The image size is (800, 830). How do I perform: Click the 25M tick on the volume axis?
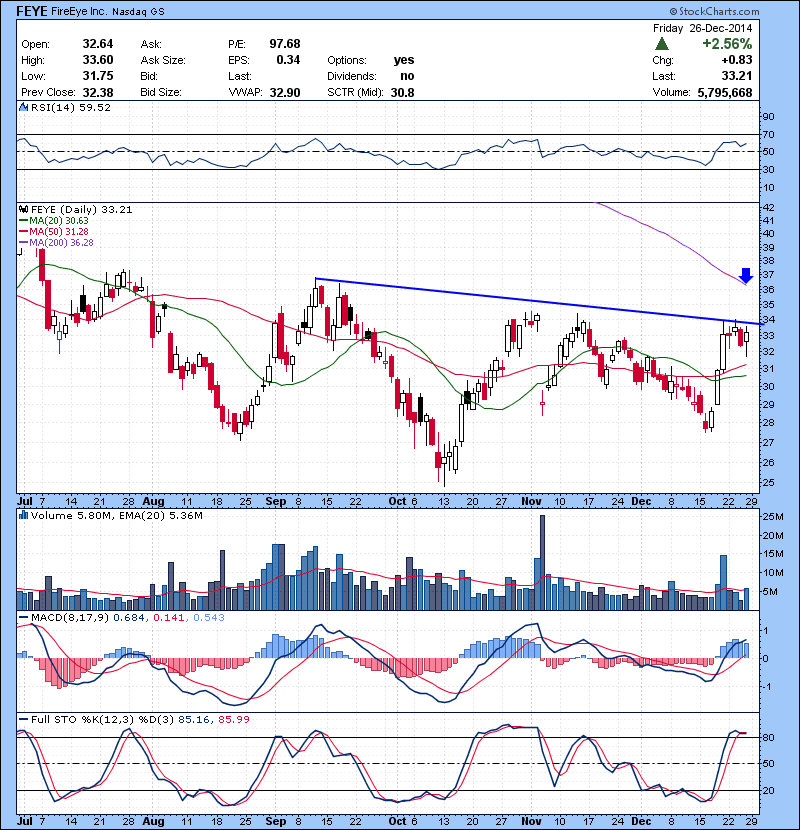point(772,517)
